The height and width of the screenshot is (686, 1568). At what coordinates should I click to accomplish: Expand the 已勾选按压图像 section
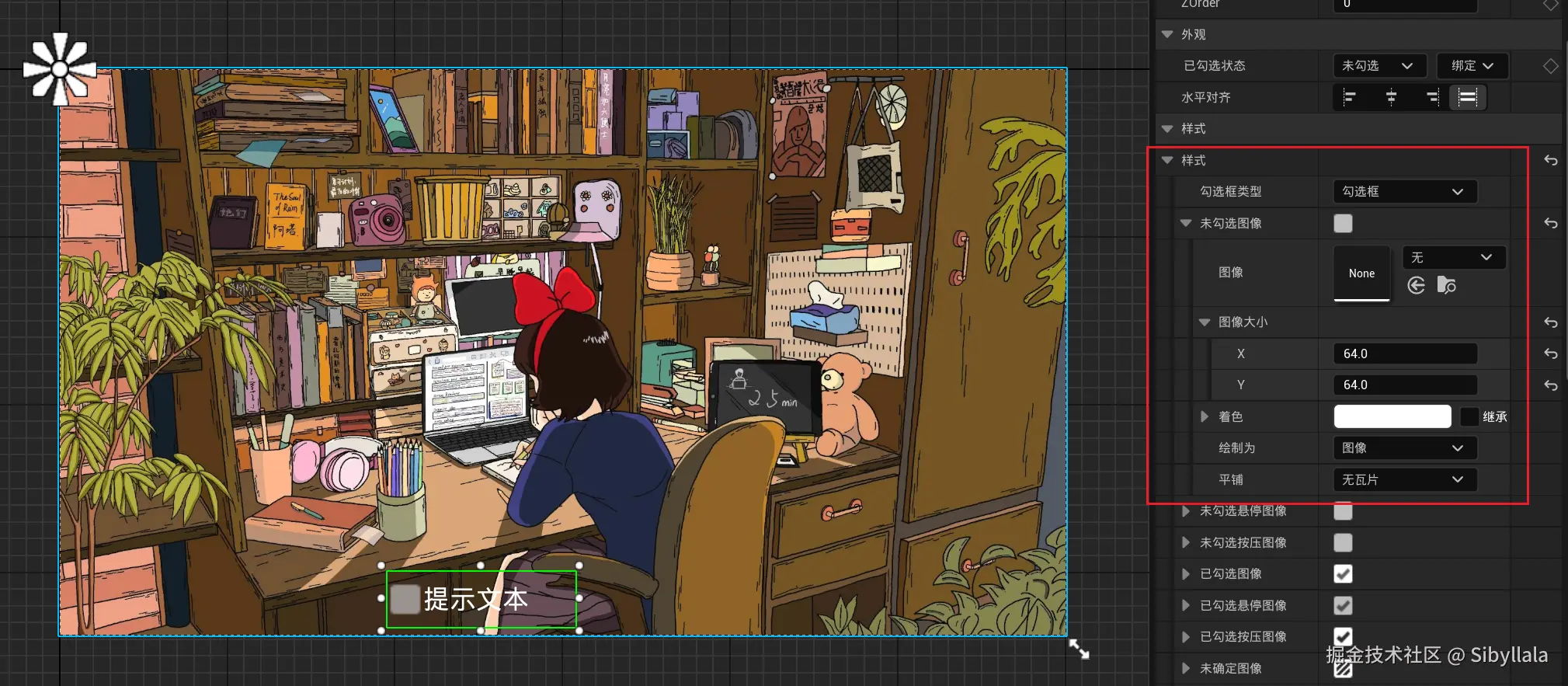pyautogui.click(x=1186, y=636)
